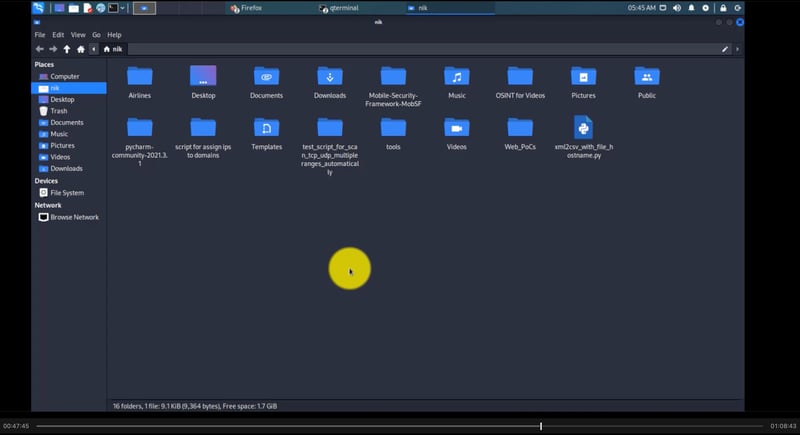Screen dimensions: 800x435
Task: Click Browse Network in sidebar
Action: tap(69, 217)
